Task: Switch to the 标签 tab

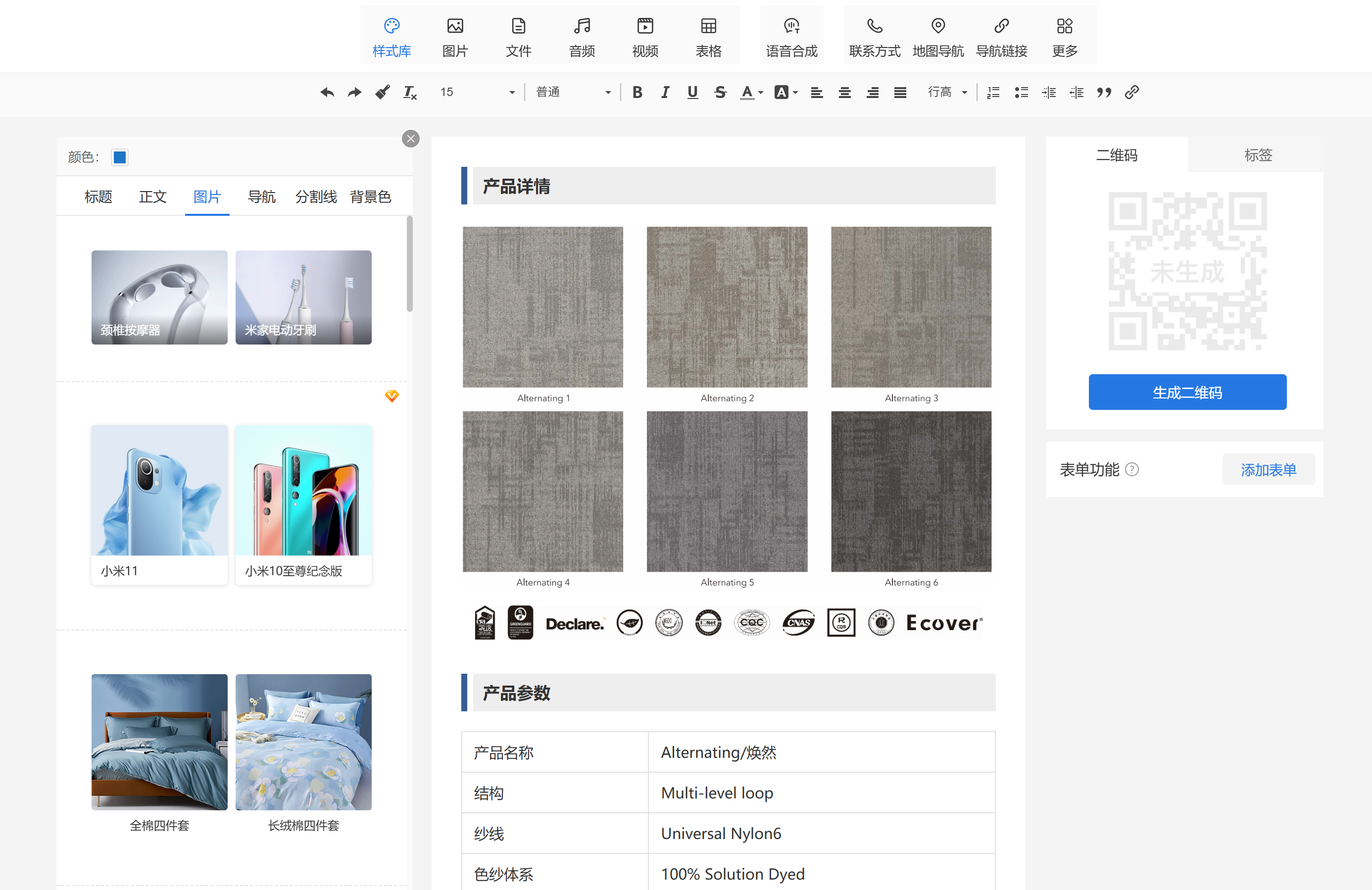Action: click(1257, 155)
